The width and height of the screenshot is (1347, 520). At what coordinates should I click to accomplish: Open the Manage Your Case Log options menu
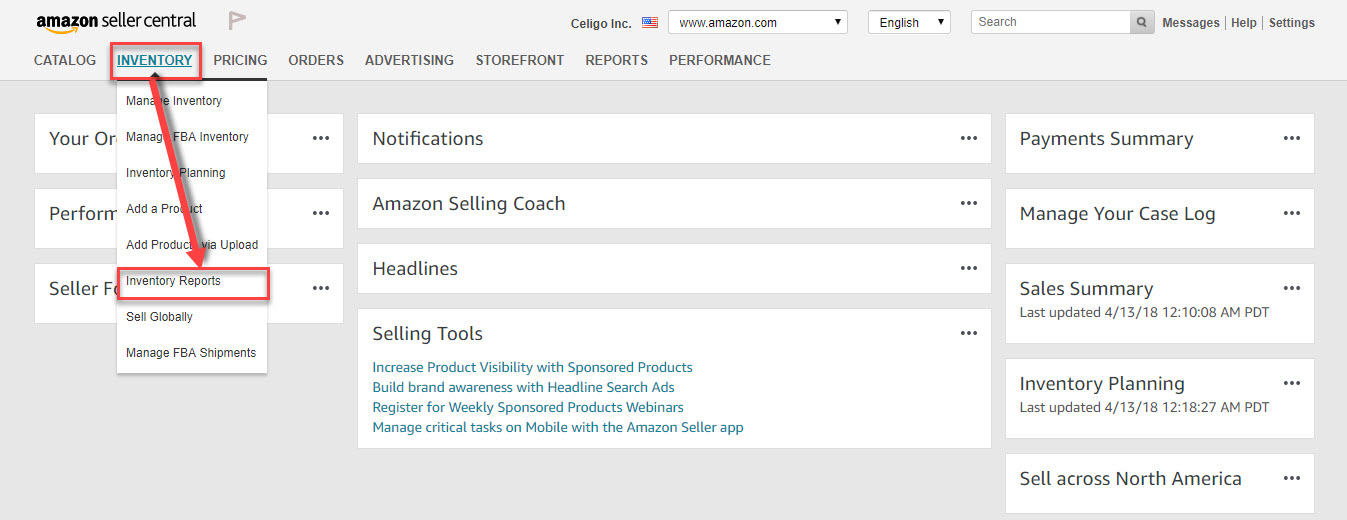click(1292, 213)
